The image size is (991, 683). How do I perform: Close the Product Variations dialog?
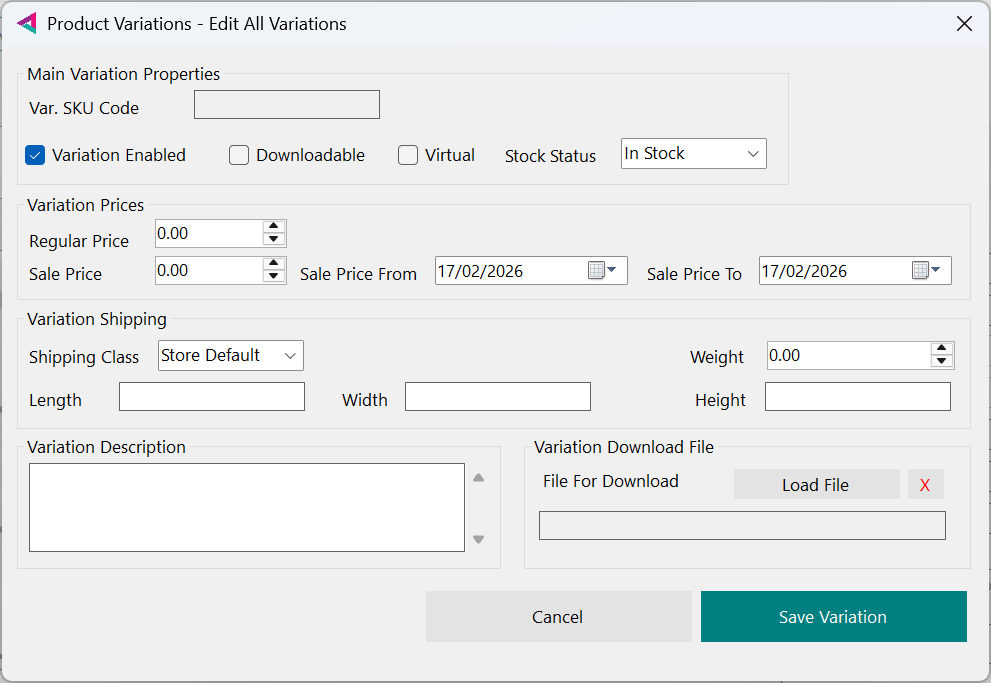pos(964,24)
